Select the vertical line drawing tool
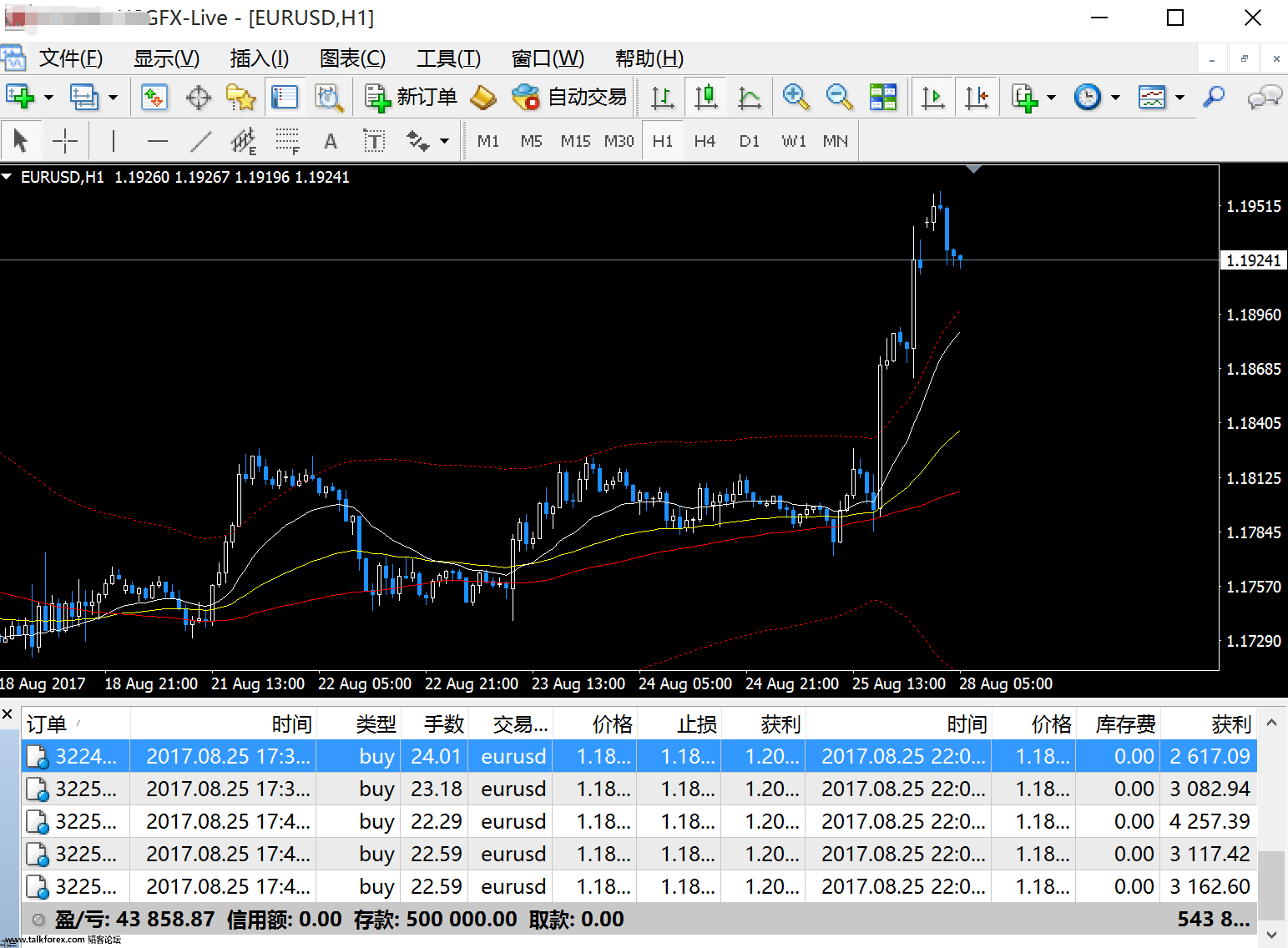This screenshot has height=948, width=1288. [113, 141]
